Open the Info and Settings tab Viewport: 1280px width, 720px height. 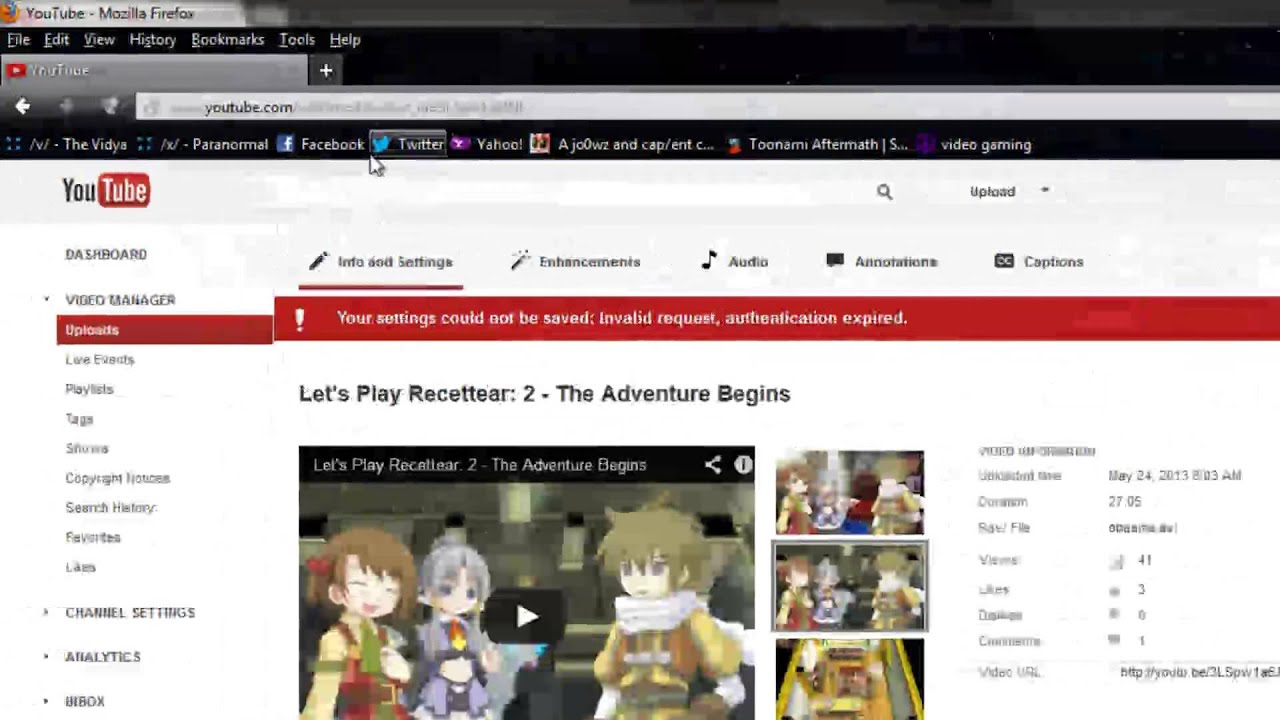381,262
